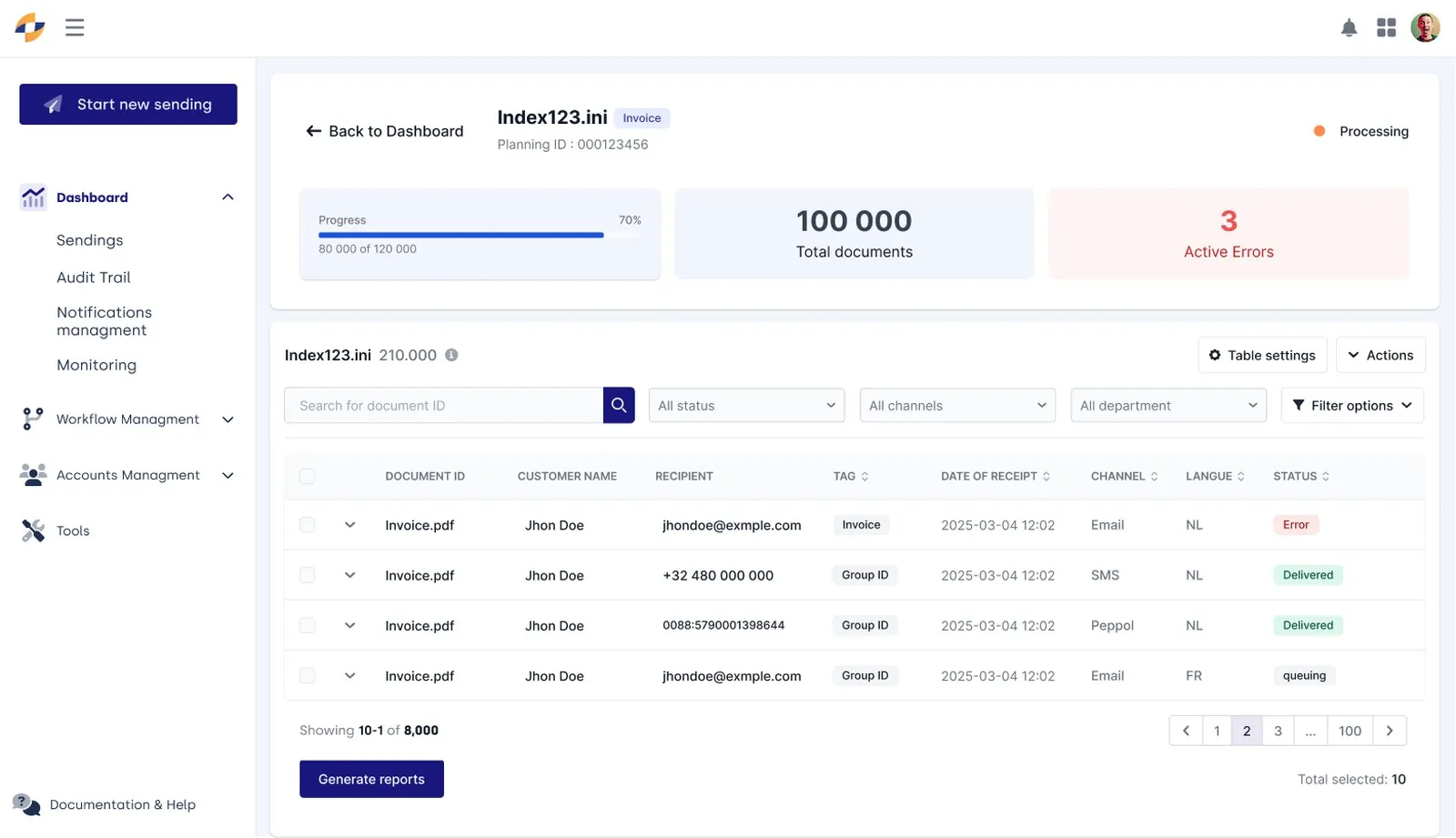Click the 3 Active Errors card
The image size is (1456, 838).
pos(1228,234)
